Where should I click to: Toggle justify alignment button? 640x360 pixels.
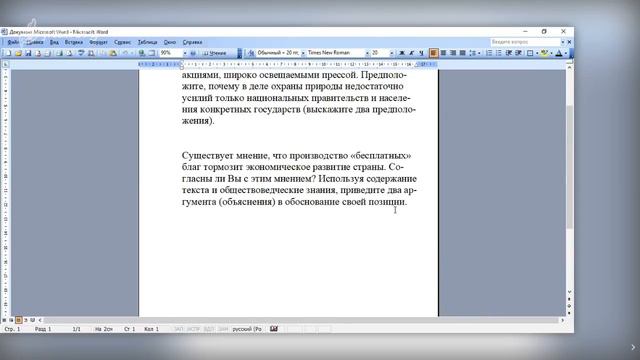[x=462, y=53]
